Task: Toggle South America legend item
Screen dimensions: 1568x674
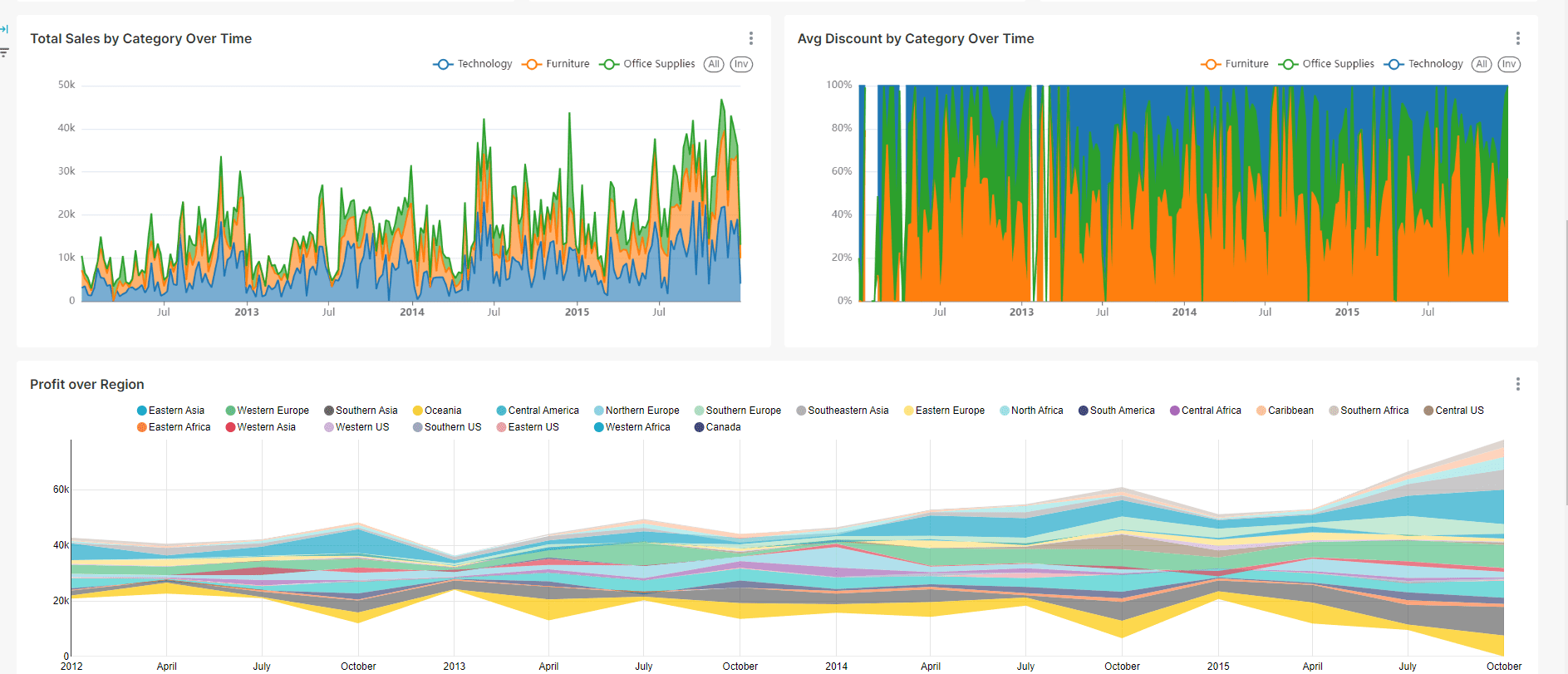Action: pos(1116,411)
